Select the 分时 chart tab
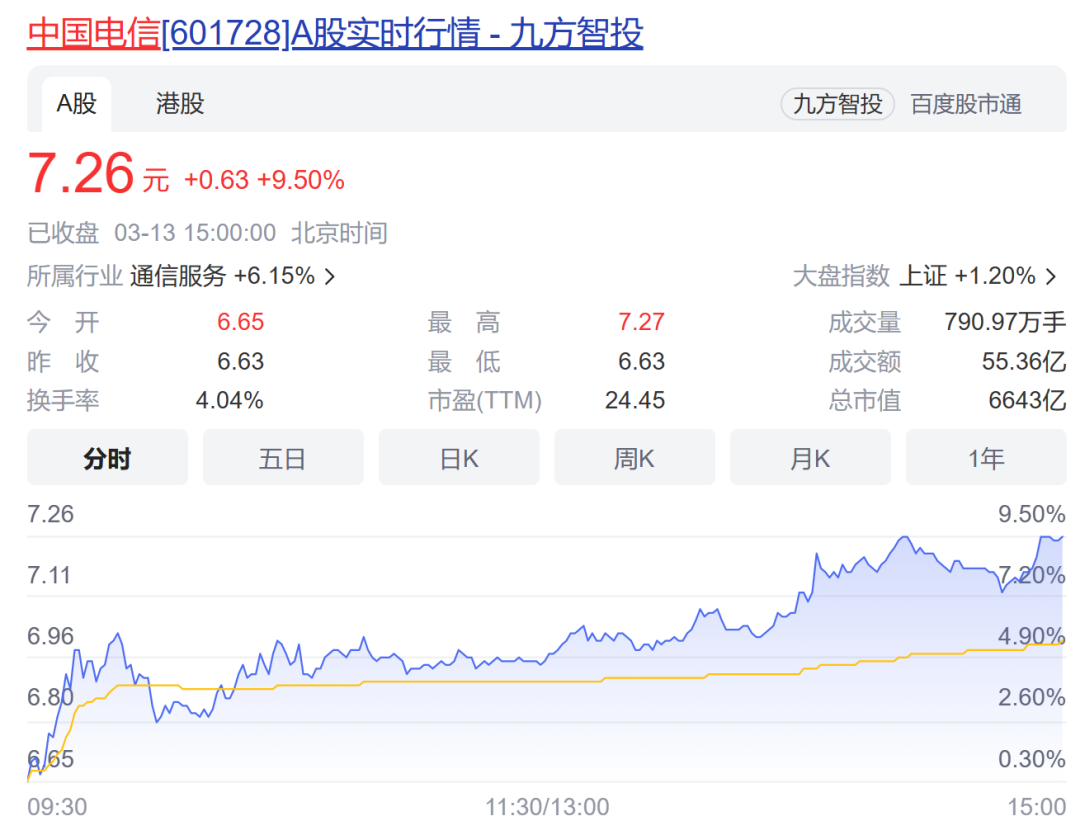 (x=107, y=457)
